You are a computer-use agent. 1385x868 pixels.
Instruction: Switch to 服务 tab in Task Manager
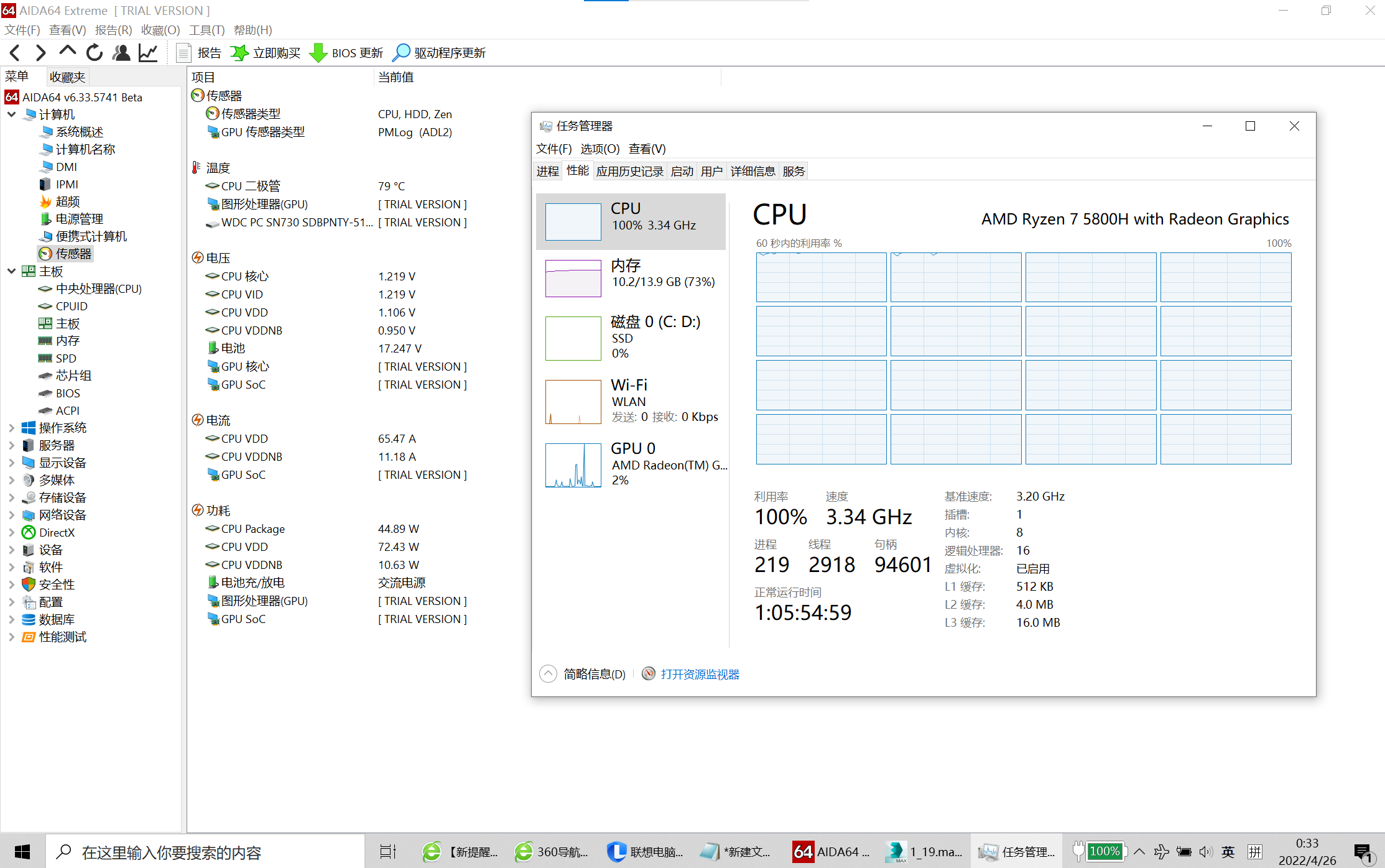pos(794,171)
